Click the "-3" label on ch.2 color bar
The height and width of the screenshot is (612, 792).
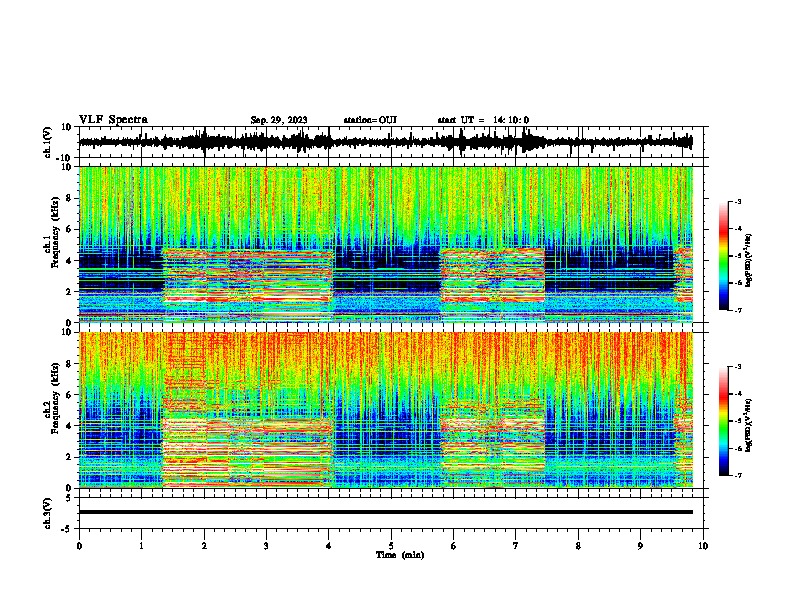[737, 367]
